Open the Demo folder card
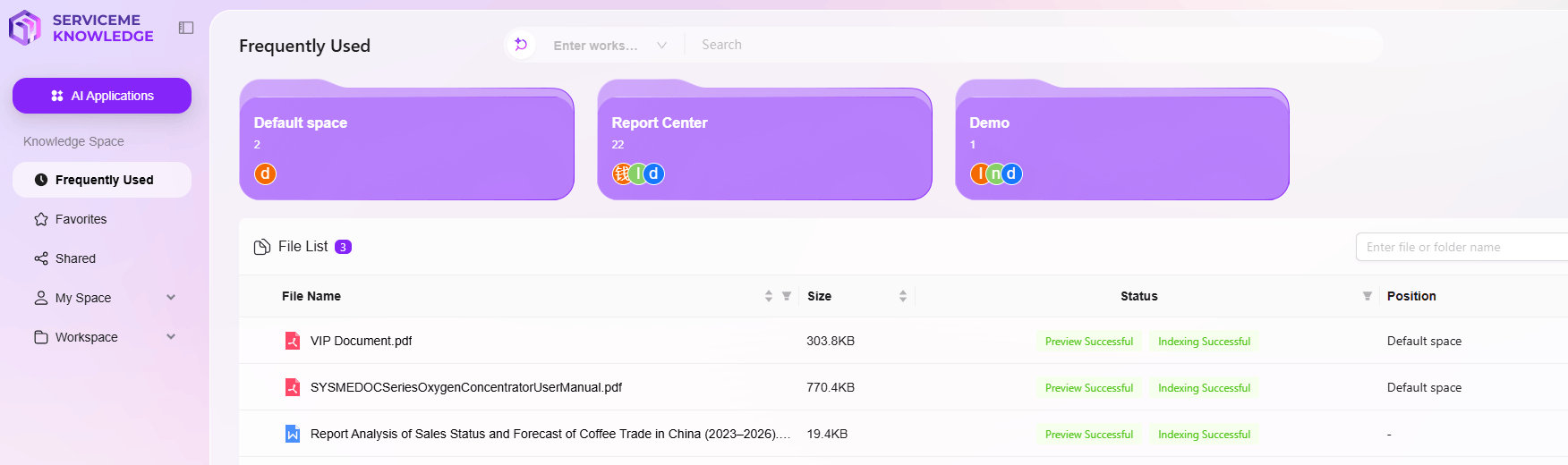The width and height of the screenshot is (1568, 465). pos(1122,140)
